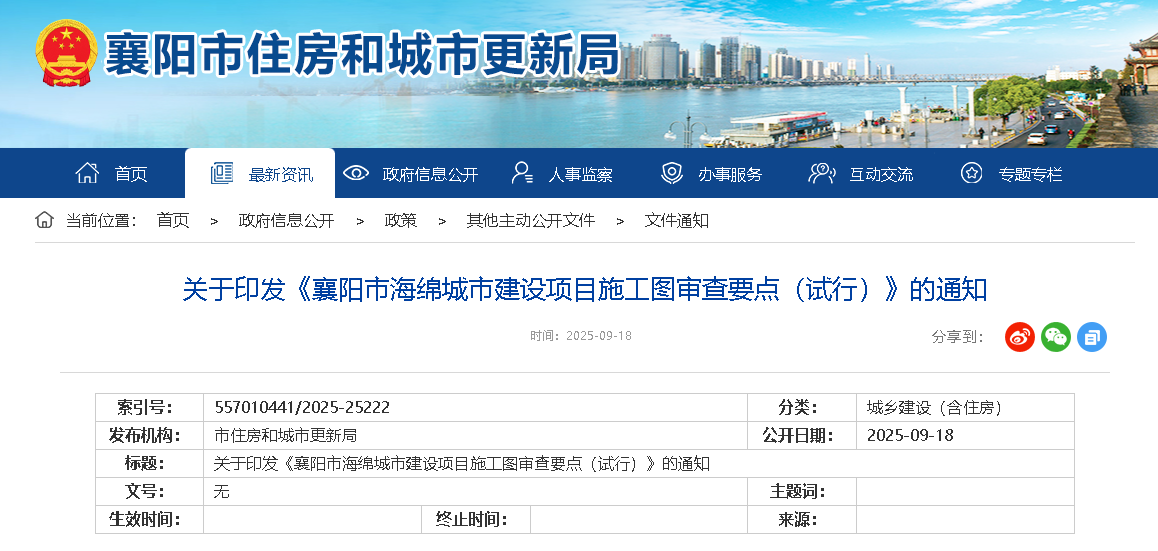
Task: Click the table row title text about 施工图审查要点
Action: (462, 464)
